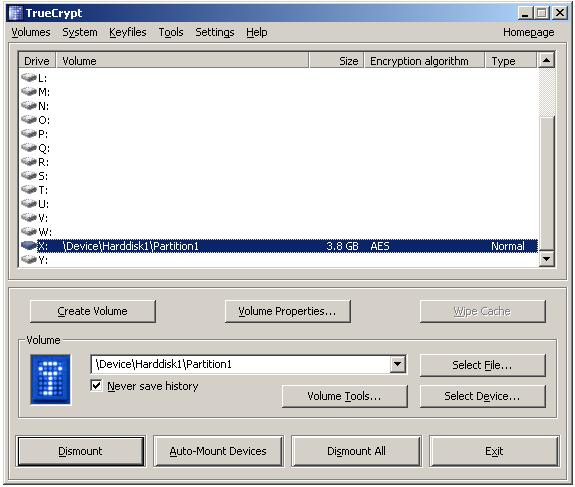This screenshot has height=487, width=575.
Task: Click the Create Volume button
Action: tap(93, 311)
